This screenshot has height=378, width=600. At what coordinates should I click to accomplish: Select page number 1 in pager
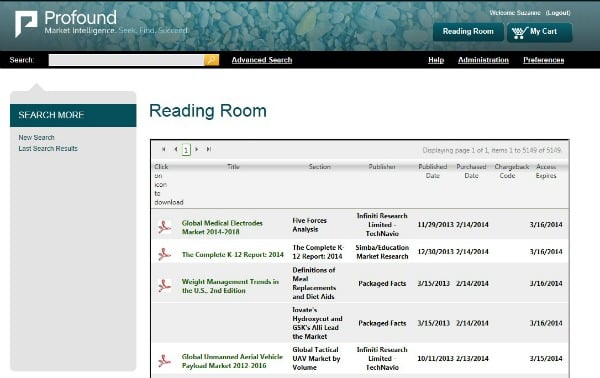(x=186, y=150)
